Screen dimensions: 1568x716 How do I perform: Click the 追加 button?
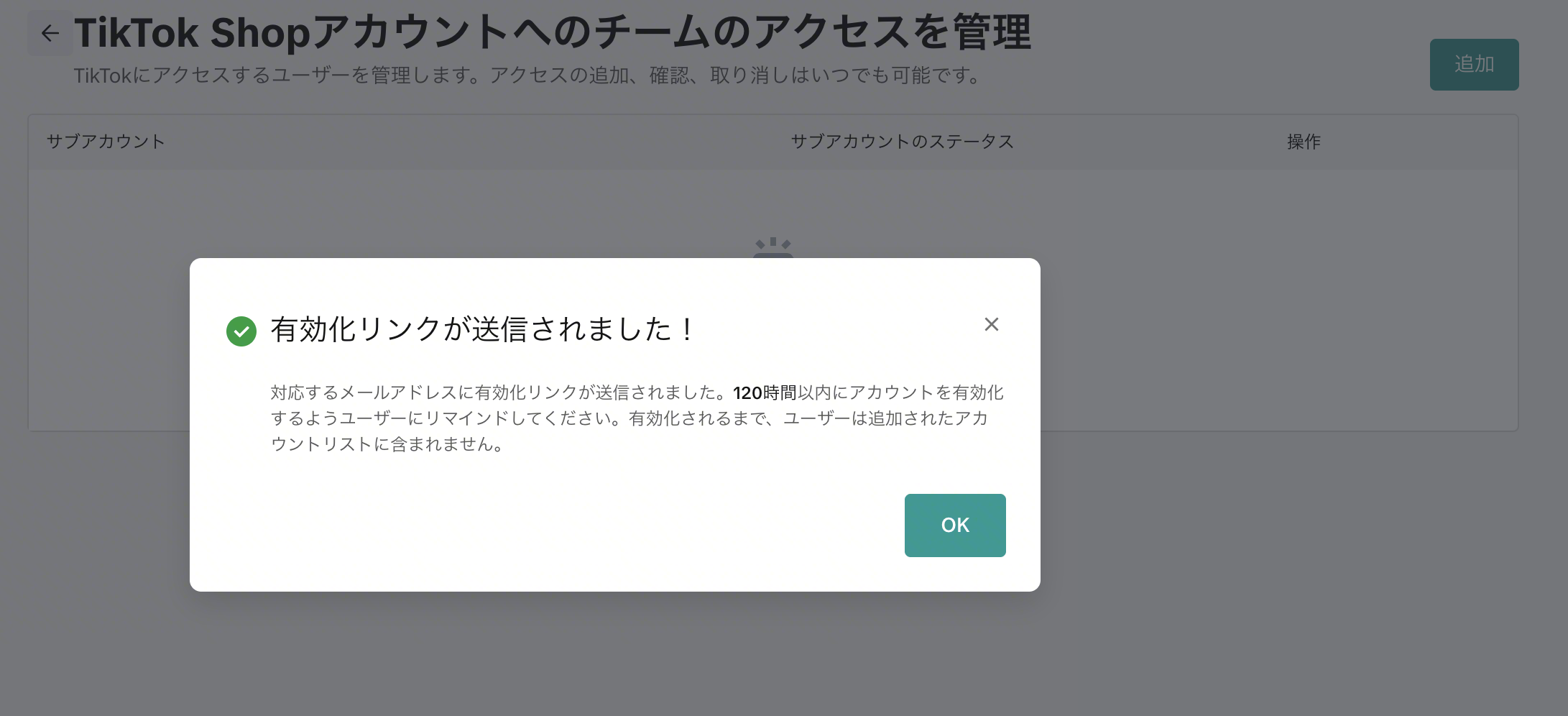click(x=1474, y=65)
